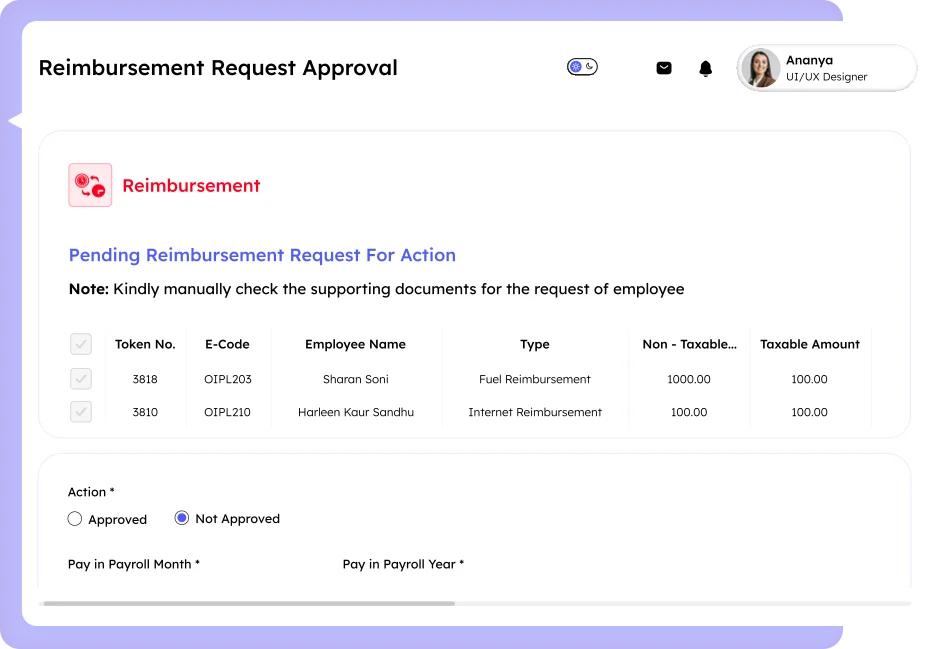Image resolution: width=926 pixels, height=649 pixels.
Task: Select the Approved radio button
Action: coord(75,519)
